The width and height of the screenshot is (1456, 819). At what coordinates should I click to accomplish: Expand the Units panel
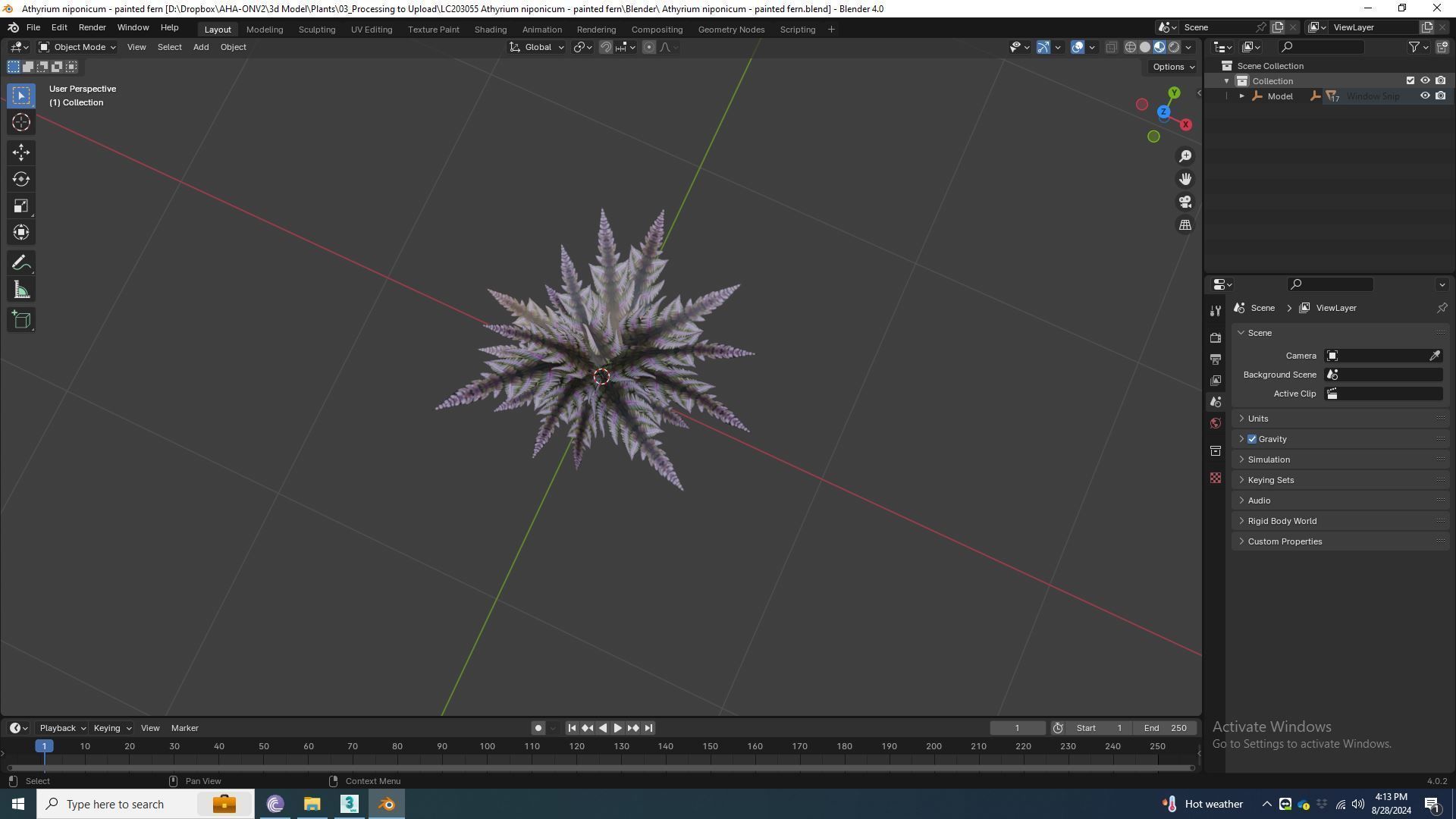1258,419
